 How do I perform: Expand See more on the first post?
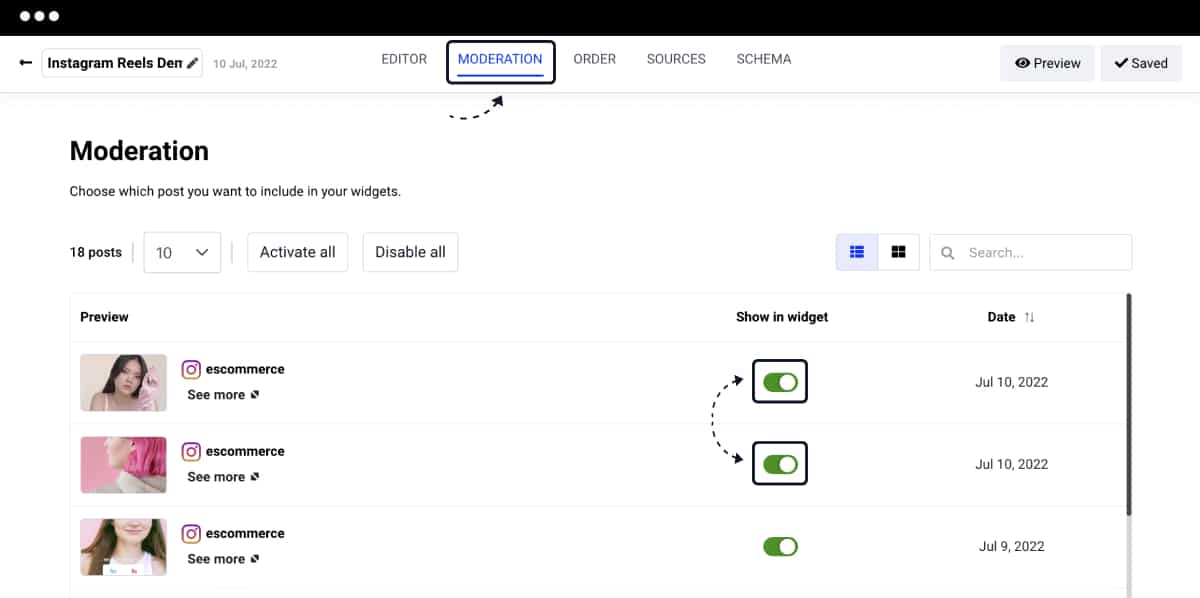(x=222, y=395)
